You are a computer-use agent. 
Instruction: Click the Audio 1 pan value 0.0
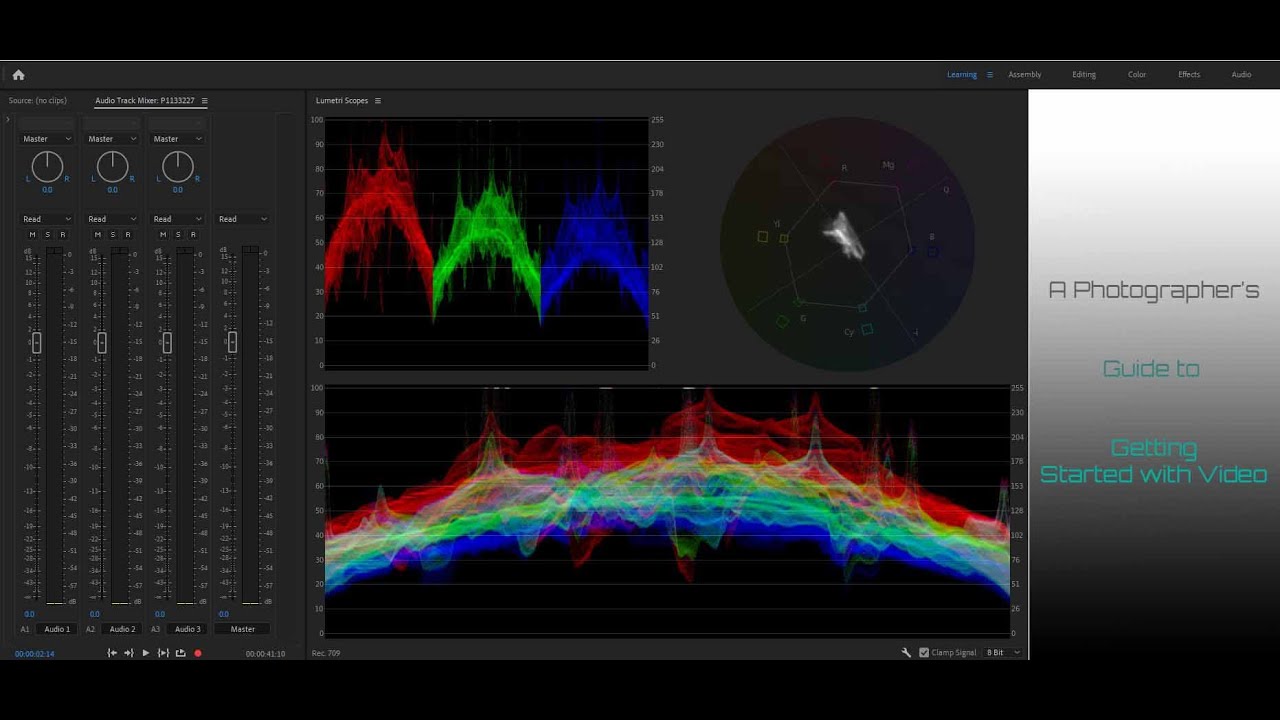pyautogui.click(x=47, y=190)
